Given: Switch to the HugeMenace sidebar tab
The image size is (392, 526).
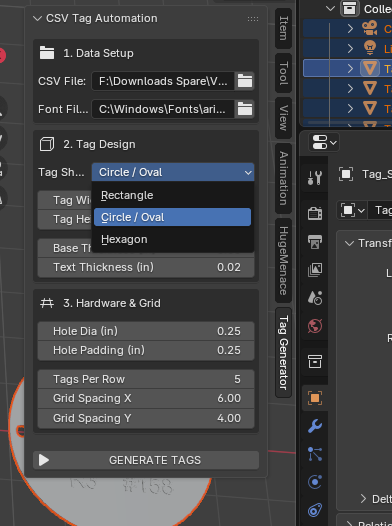Looking at the screenshot, I should 283,261.
